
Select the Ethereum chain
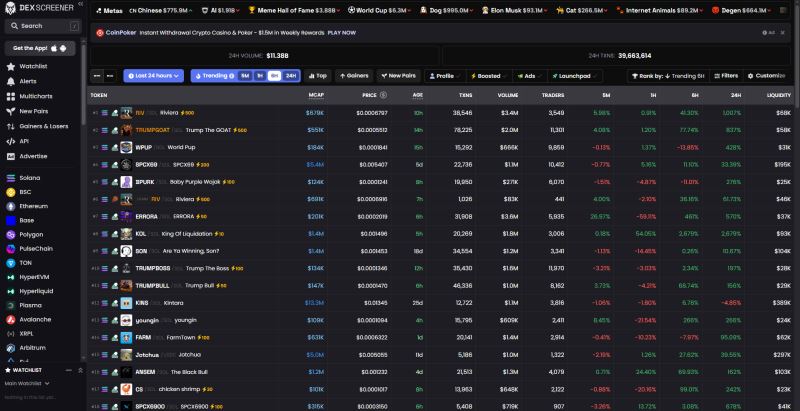(x=33, y=206)
